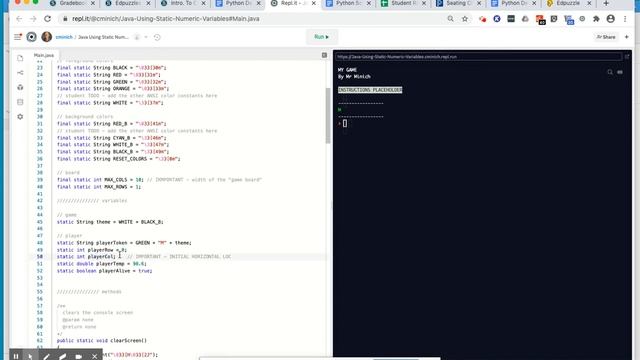Click line static boolean playerAlive
The image size is (640, 360).
click(104, 271)
